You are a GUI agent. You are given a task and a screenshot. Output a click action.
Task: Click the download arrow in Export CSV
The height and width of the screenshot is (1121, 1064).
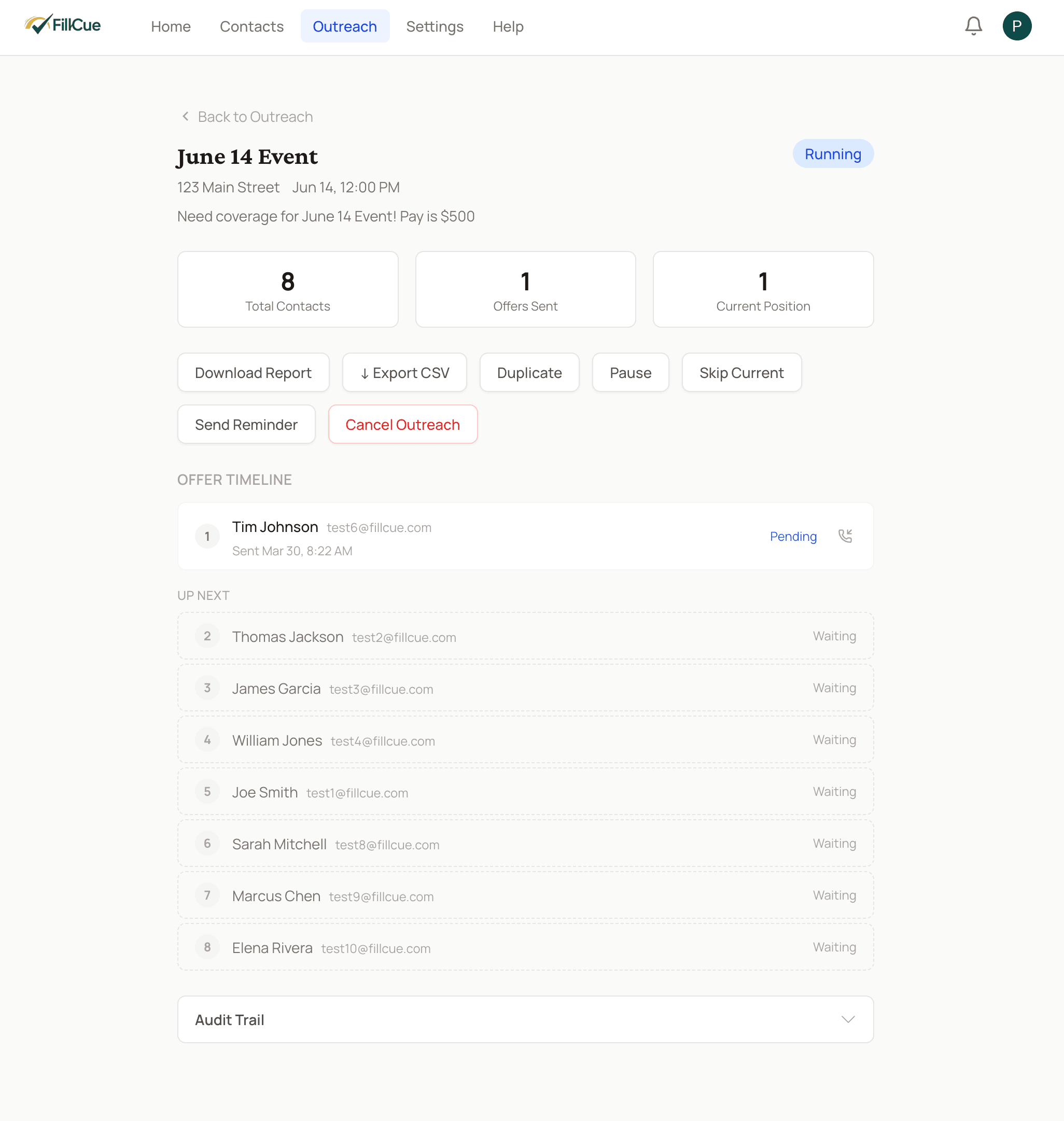365,372
